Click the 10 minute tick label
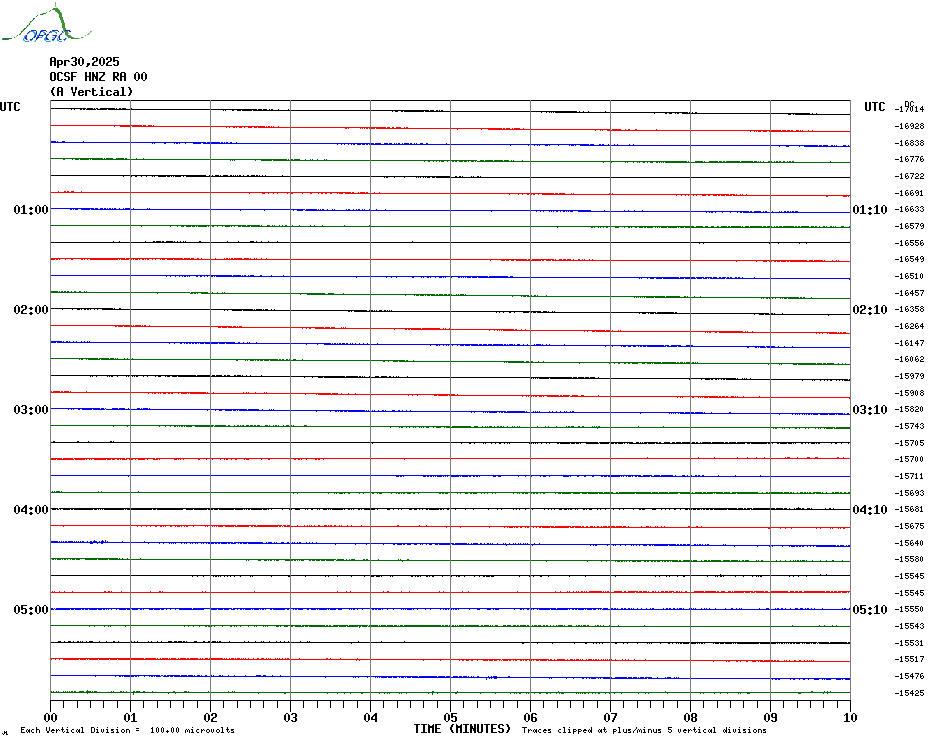This screenshot has width=930, height=744. pyautogui.click(x=851, y=718)
